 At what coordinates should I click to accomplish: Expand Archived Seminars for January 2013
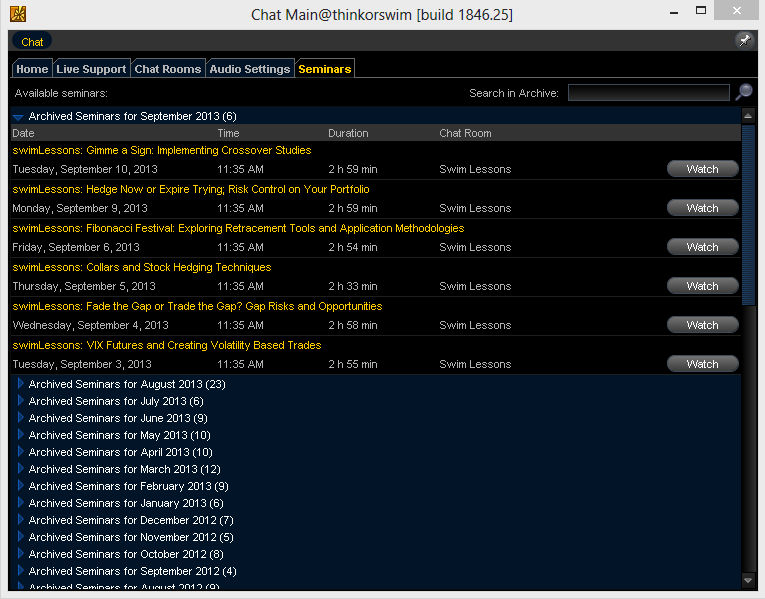point(20,503)
